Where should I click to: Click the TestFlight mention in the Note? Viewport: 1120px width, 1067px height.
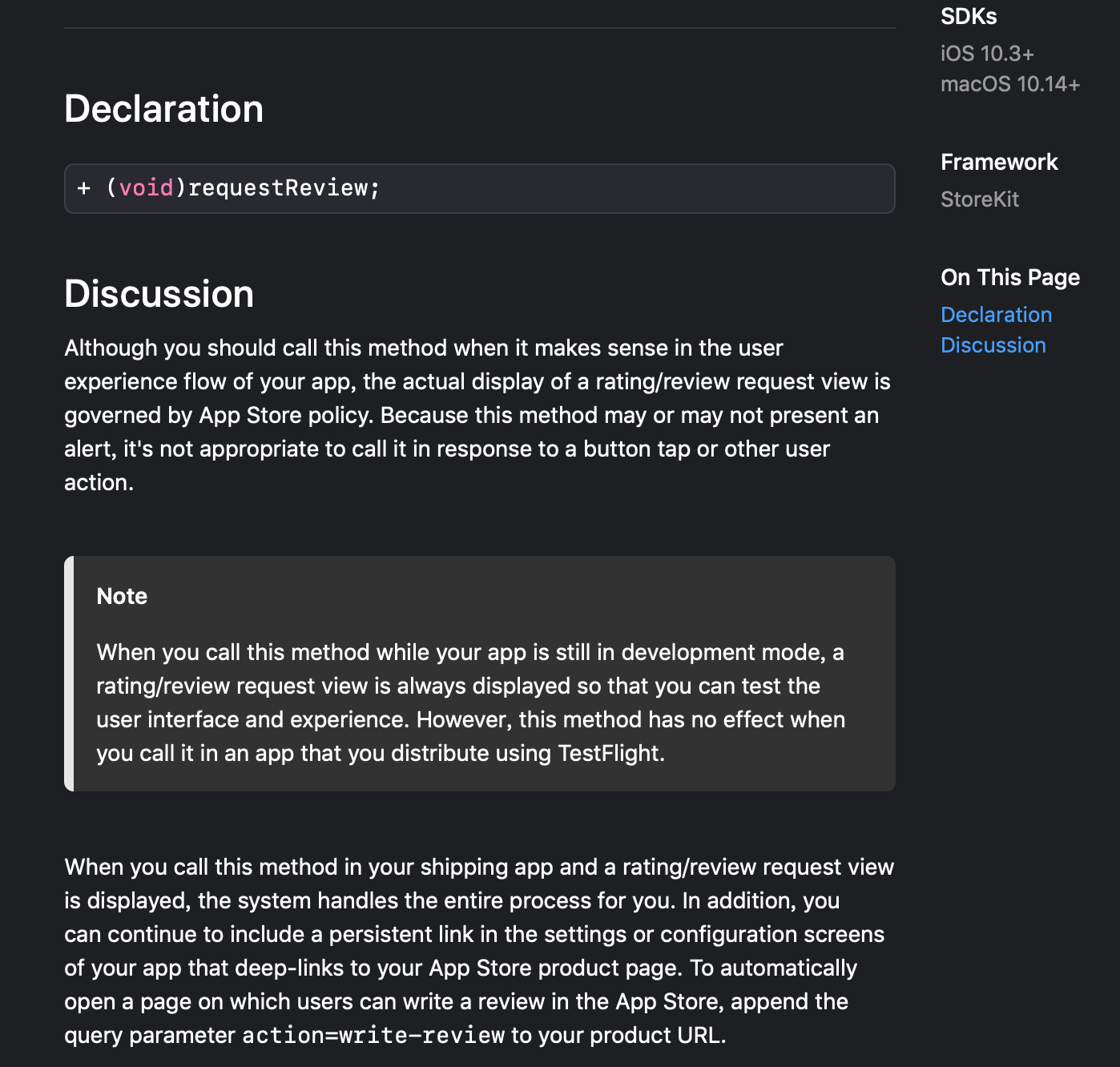point(611,753)
